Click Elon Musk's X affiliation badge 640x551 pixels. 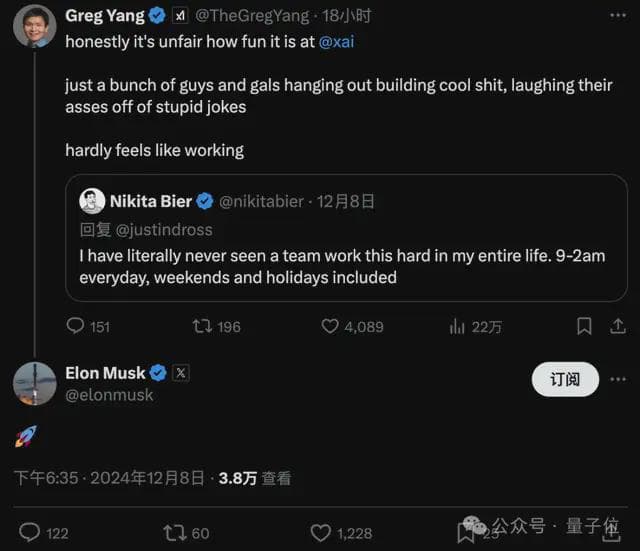pyautogui.click(x=181, y=373)
